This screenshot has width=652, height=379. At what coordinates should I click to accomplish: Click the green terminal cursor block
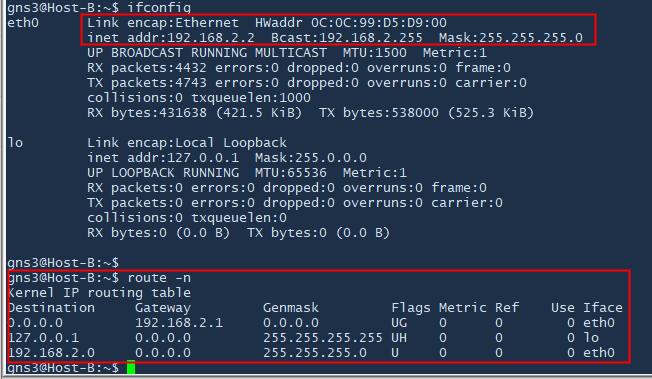pyautogui.click(x=131, y=368)
